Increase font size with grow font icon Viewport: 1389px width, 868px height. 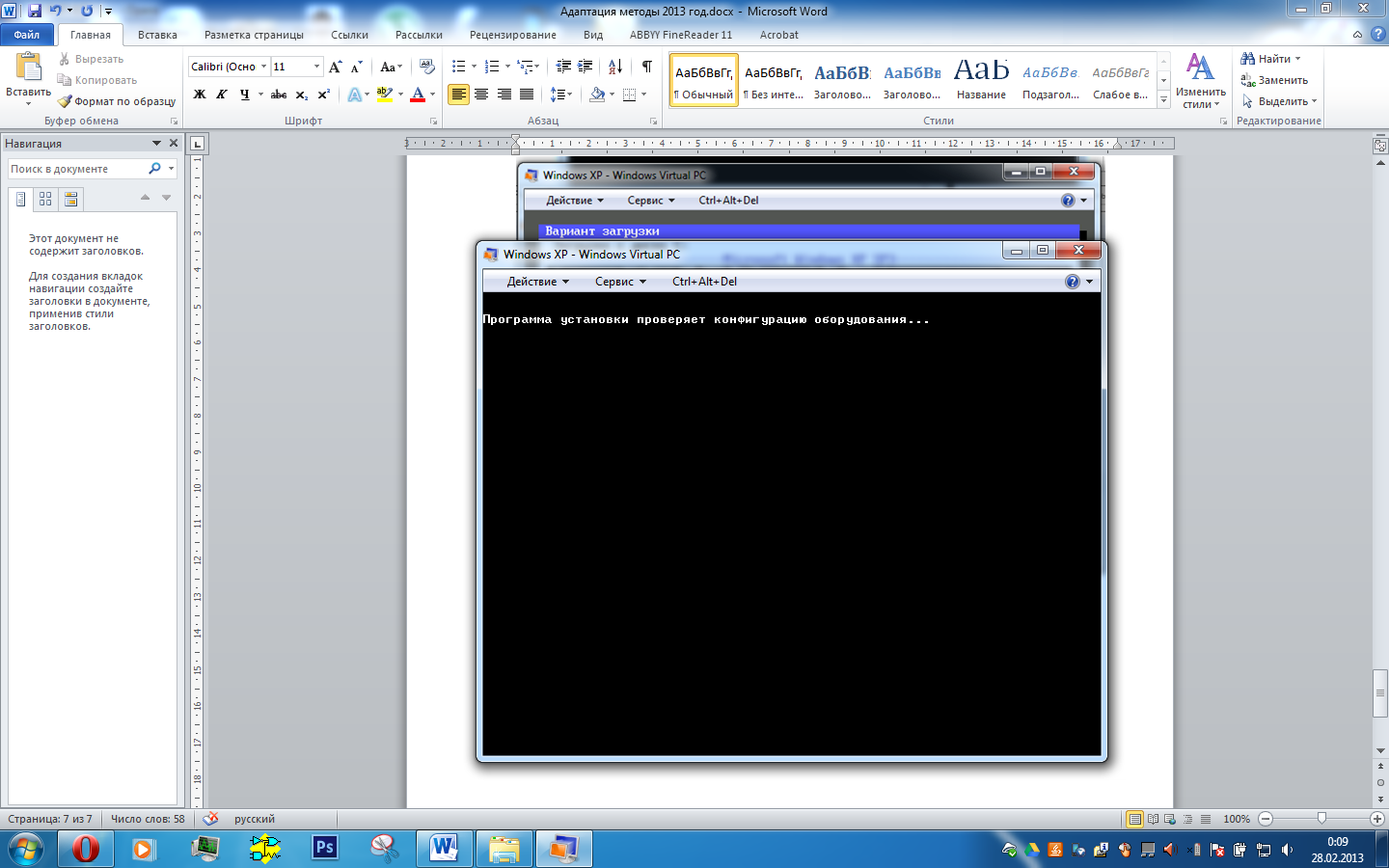pyautogui.click(x=335, y=67)
